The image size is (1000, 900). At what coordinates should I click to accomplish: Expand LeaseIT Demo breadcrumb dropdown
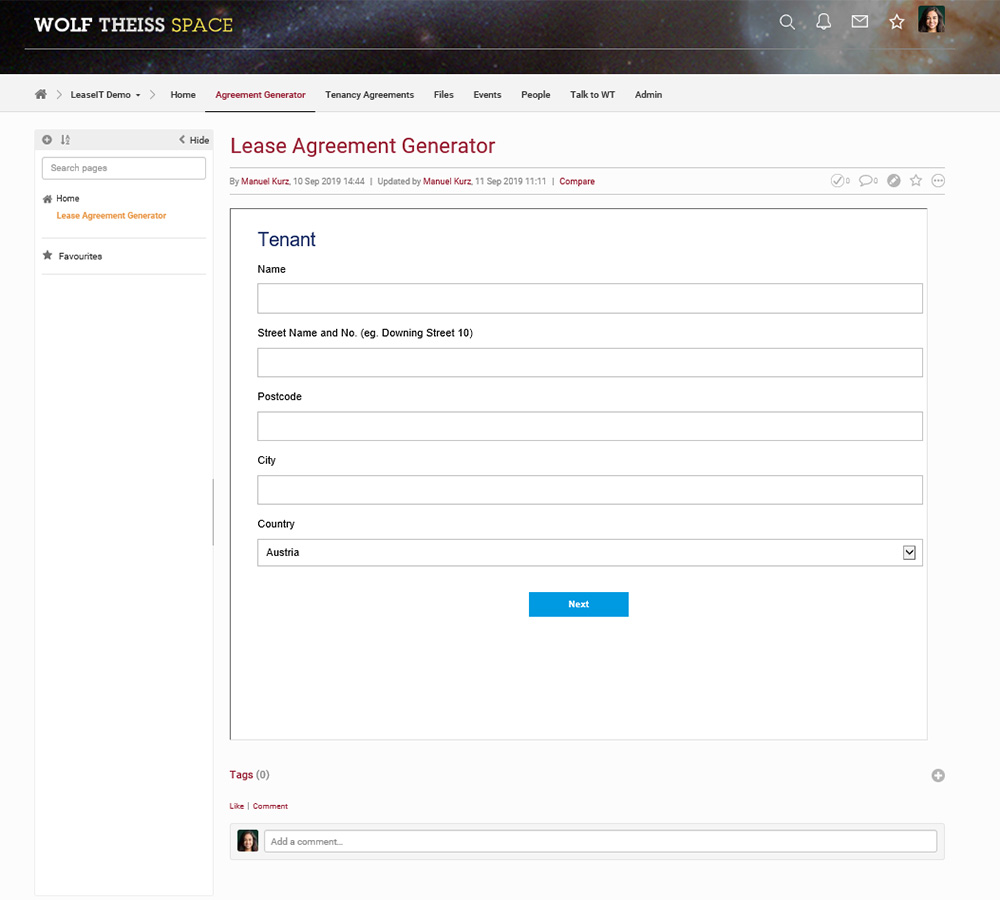point(105,94)
